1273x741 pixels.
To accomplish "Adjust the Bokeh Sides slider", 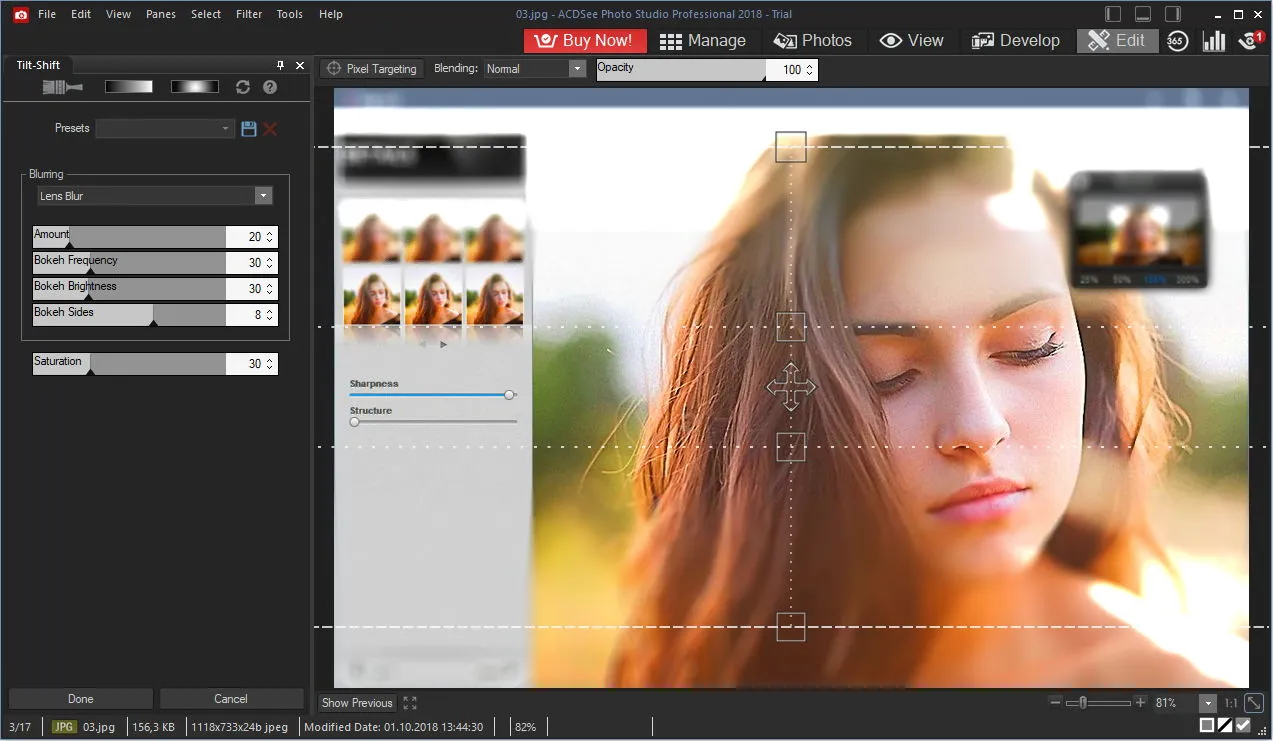I will tap(130, 314).
